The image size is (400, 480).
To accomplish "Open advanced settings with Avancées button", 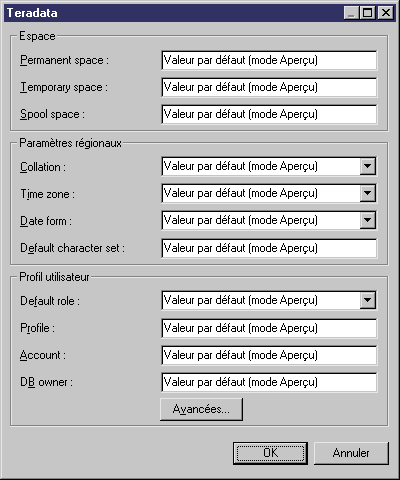I will coord(201,409).
